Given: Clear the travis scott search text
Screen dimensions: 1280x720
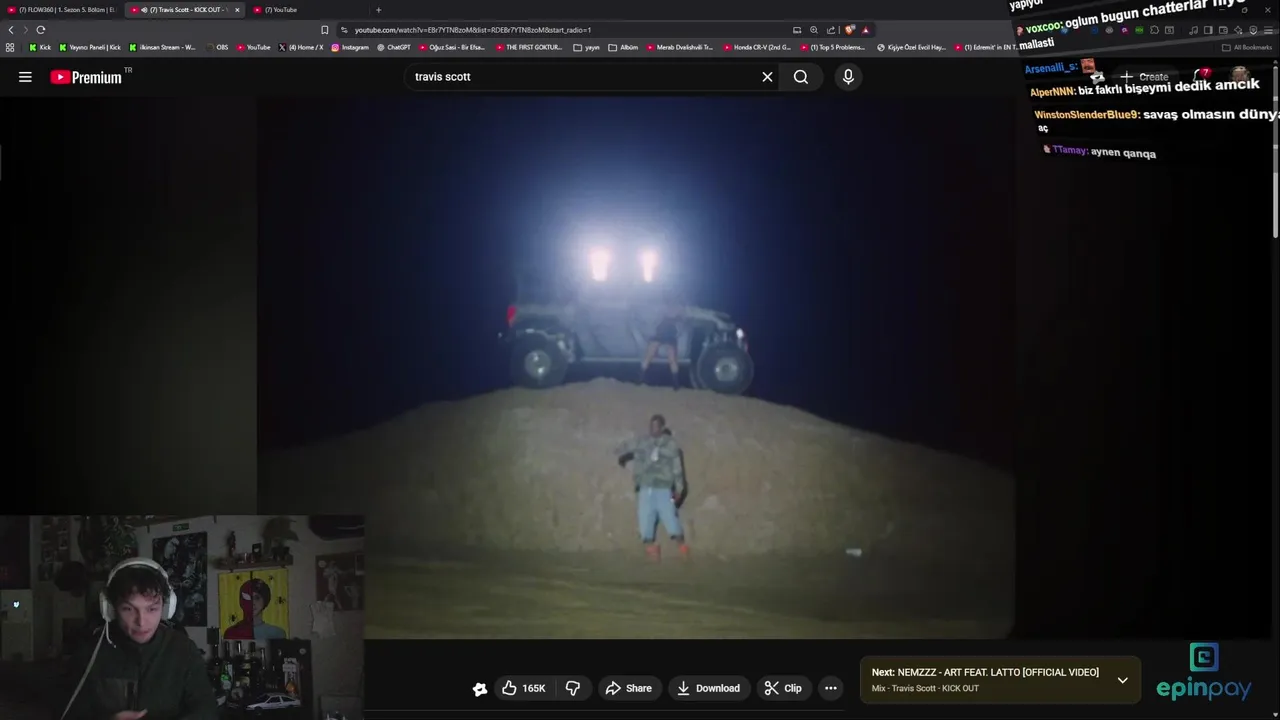Looking at the screenshot, I should pyautogui.click(x=767, y=77).
